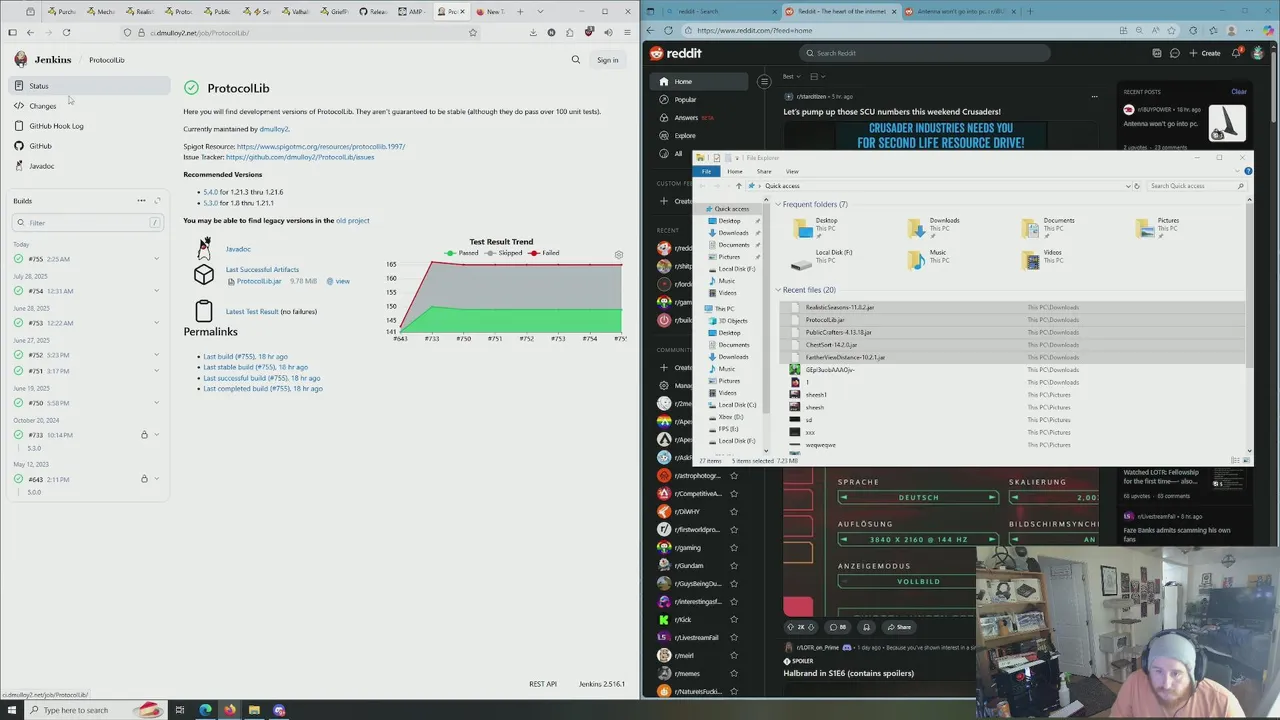Open Changes code icon in Jenkins sidebar
The image size is (1280, 720).
[x=19, y=106]
